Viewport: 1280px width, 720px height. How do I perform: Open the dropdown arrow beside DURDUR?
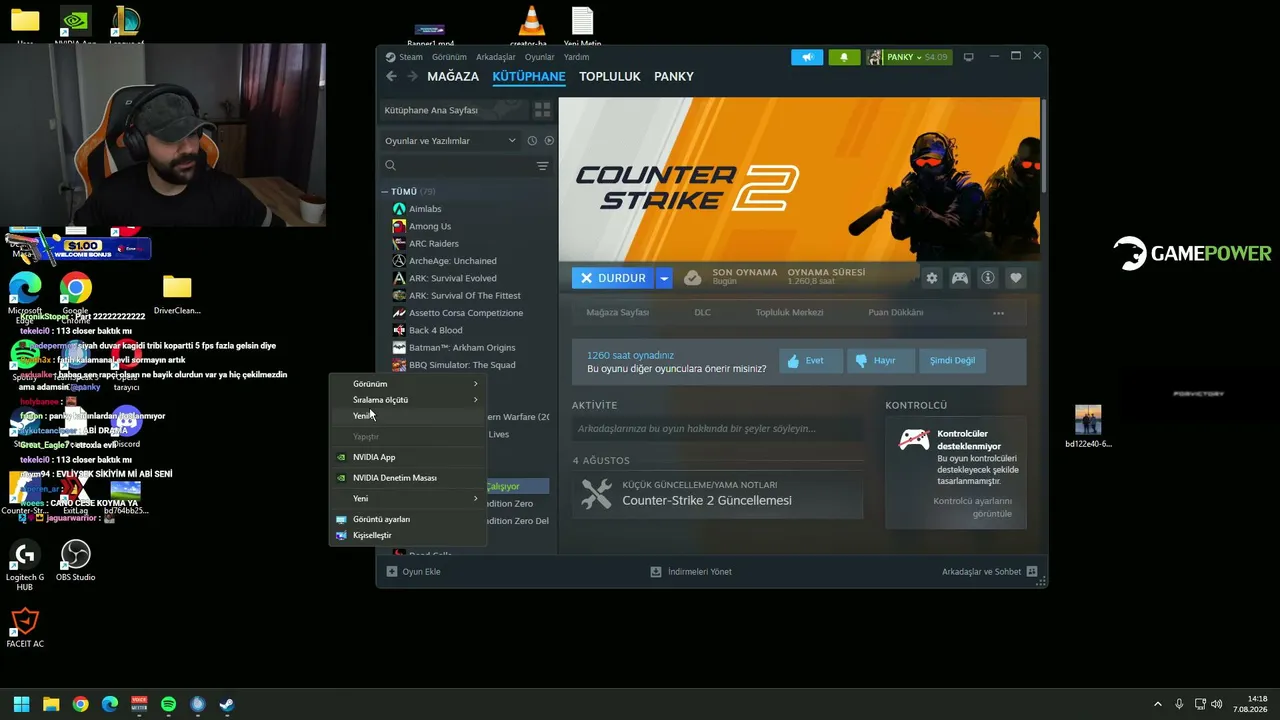[x=663, y=278]
